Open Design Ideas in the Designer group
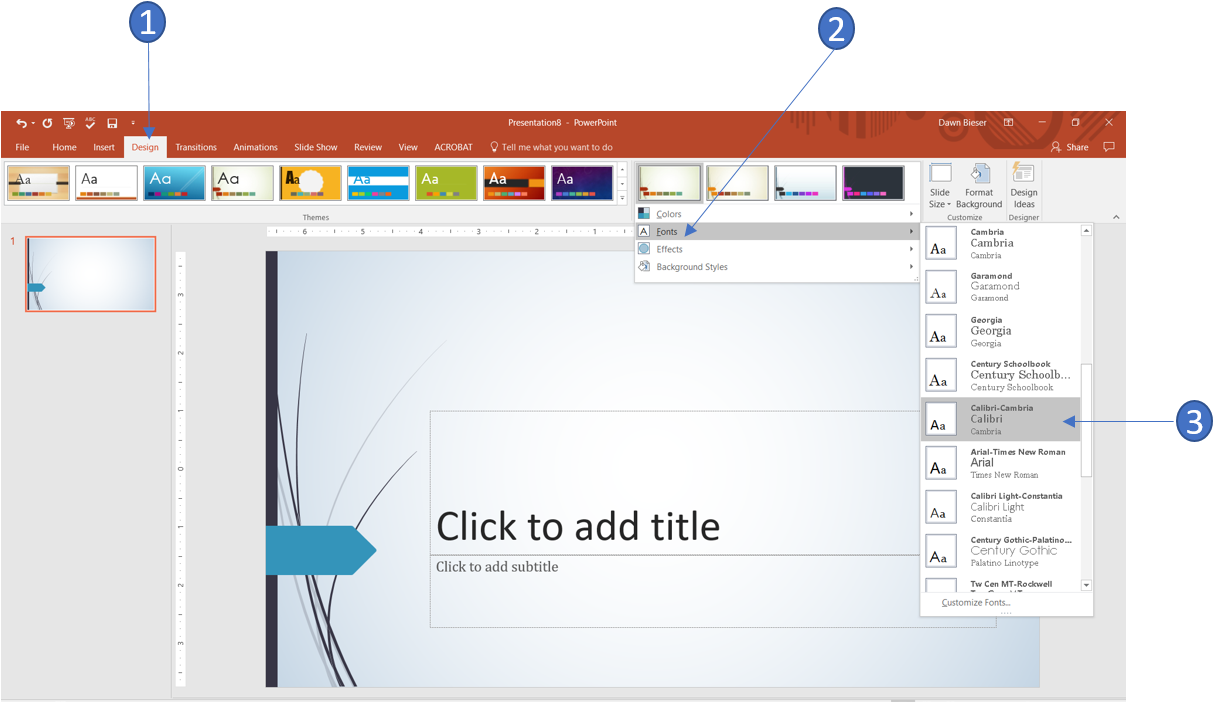Image resolution: width=1213 pixels, height=702 pixels. tap(1023, 186)
